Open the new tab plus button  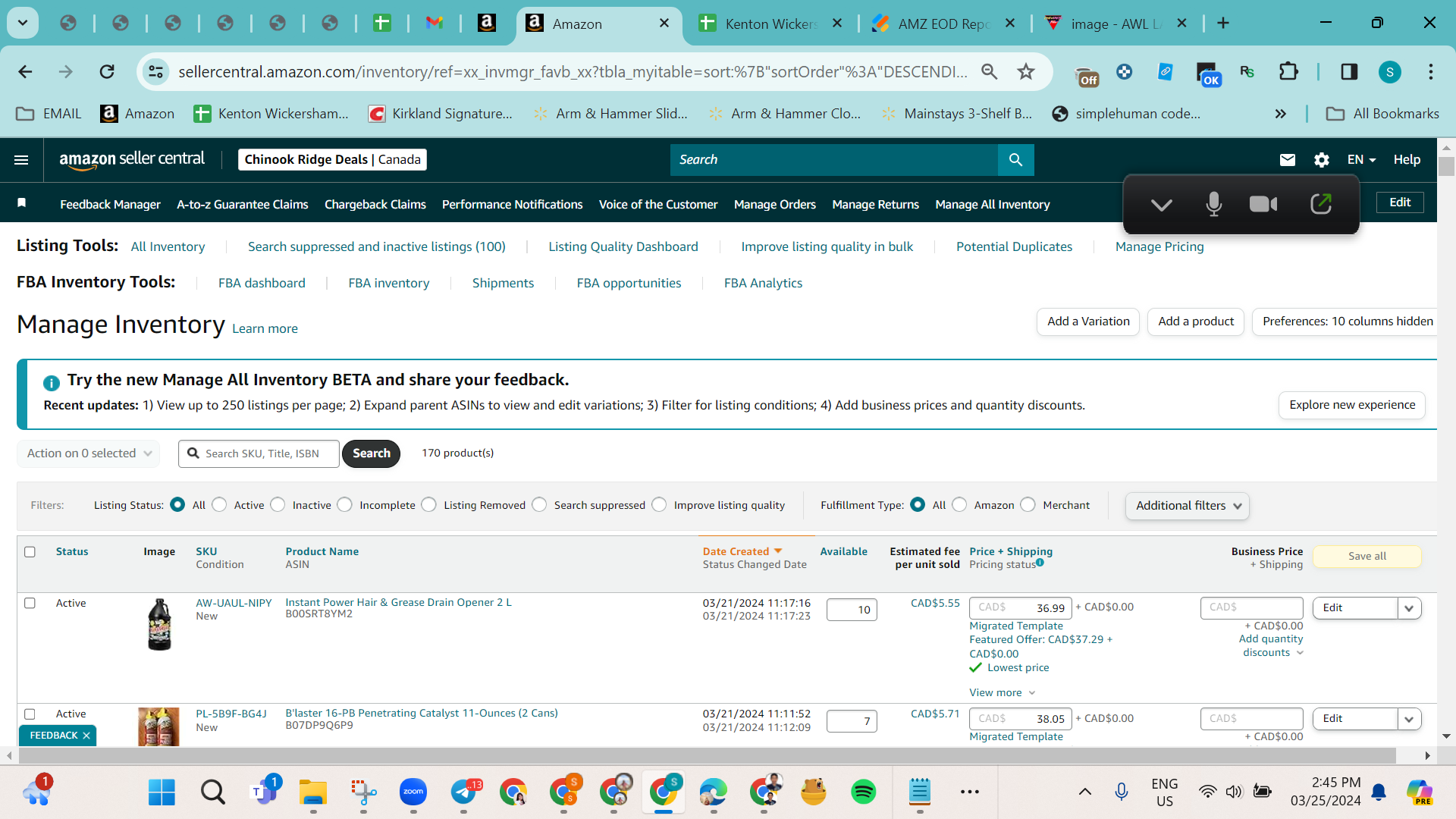[1222, 24]
